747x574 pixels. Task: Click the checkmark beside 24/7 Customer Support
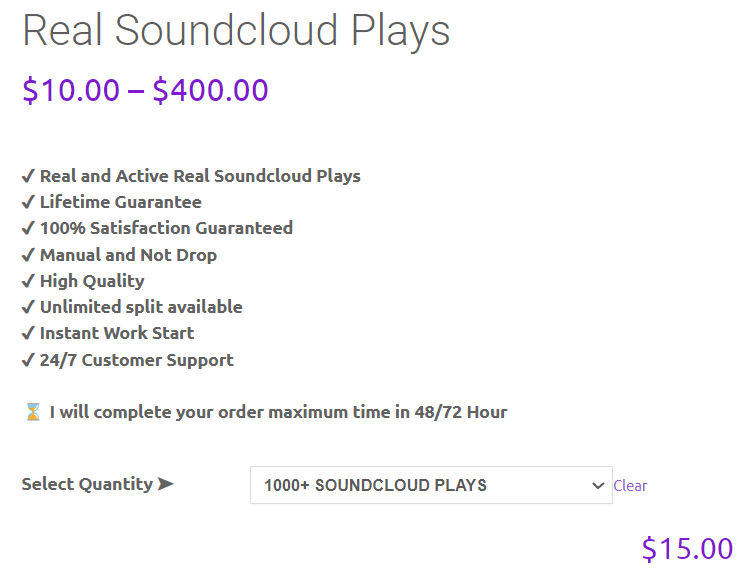pos(28,360)
